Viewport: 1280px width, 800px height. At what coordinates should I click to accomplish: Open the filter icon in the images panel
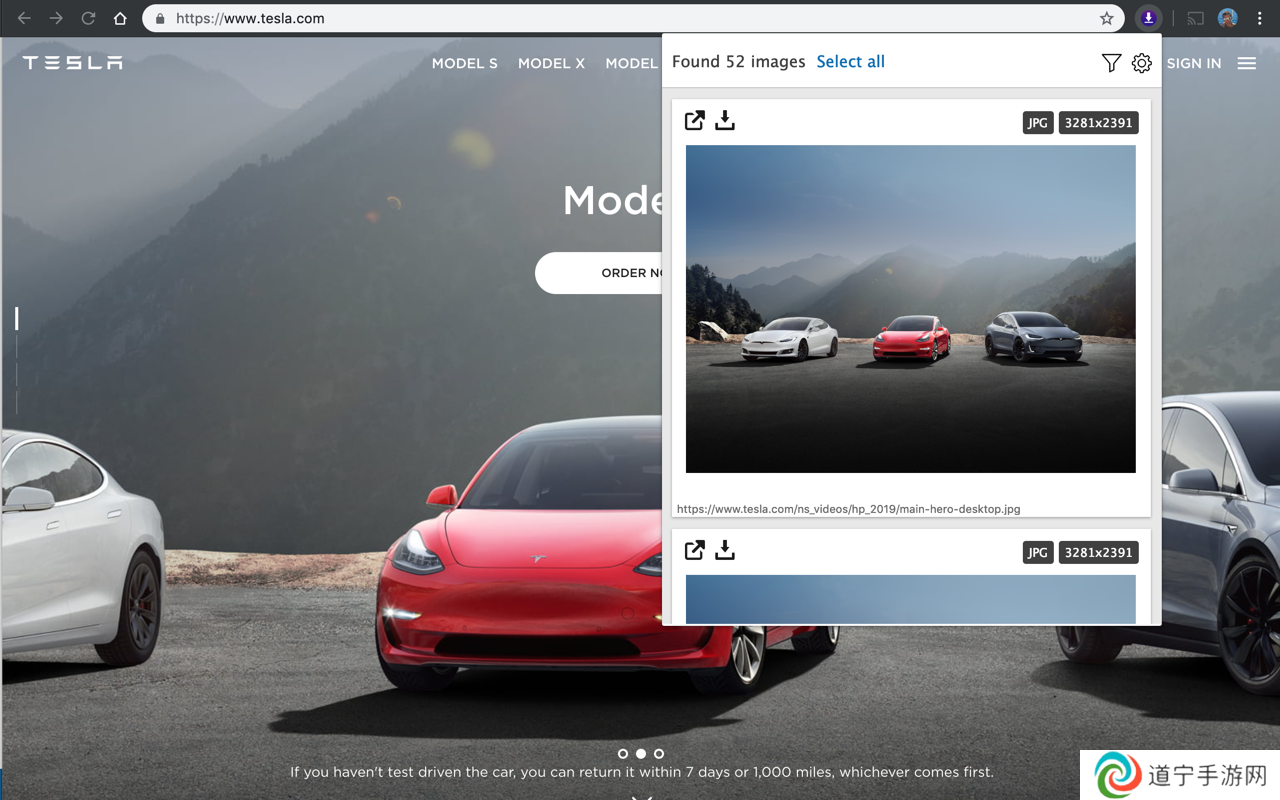[1111, 63]
